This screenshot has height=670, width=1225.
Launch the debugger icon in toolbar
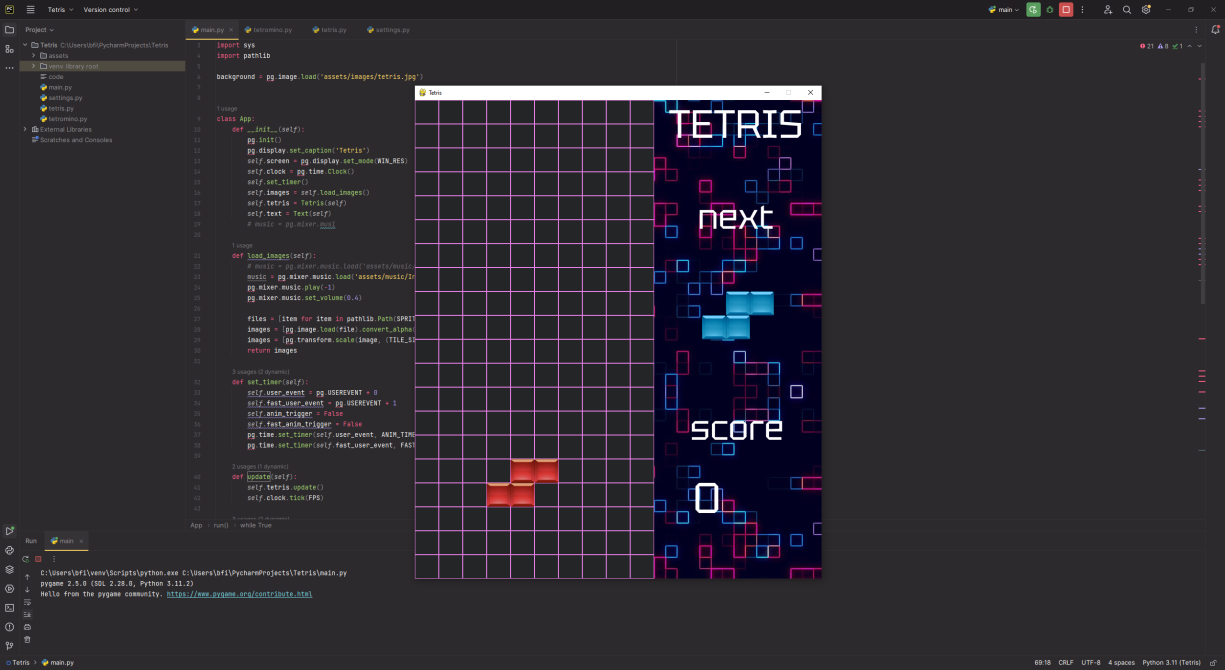point(1049,9)
